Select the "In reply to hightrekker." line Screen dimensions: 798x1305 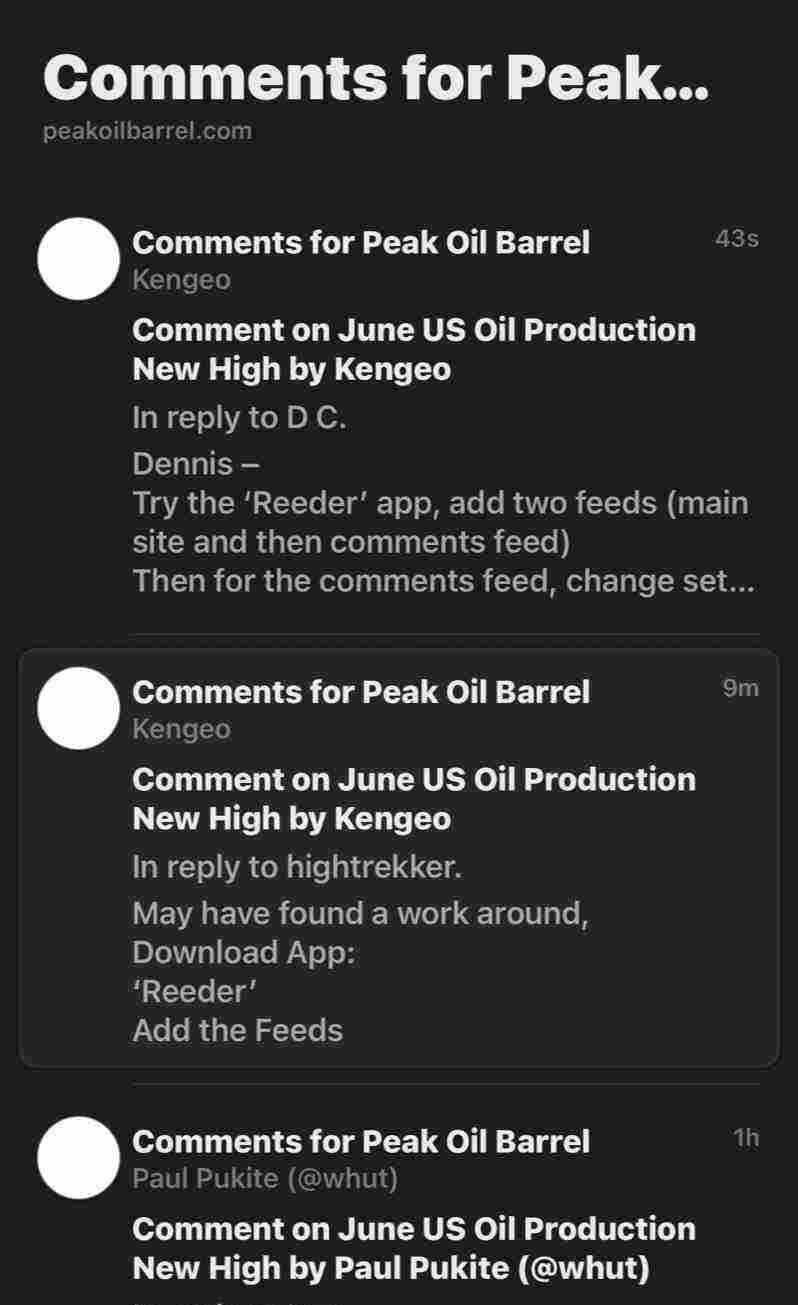(297, 867)
